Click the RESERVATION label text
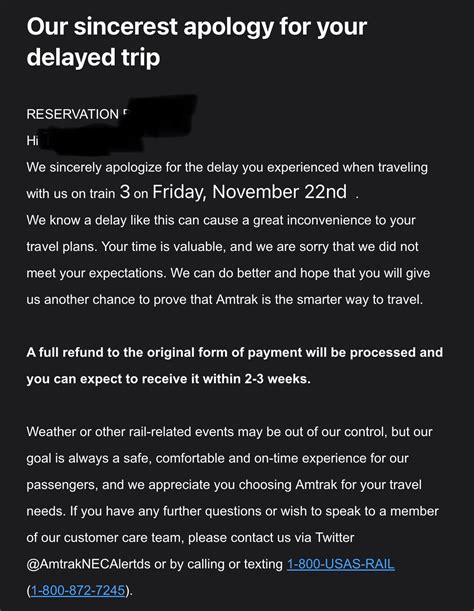Viewport: 474px width, 611px height. coord(73,114)
